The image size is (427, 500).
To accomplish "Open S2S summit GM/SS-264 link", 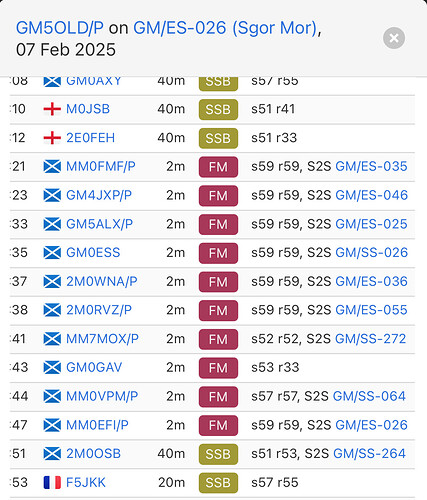I will [369, 454].
